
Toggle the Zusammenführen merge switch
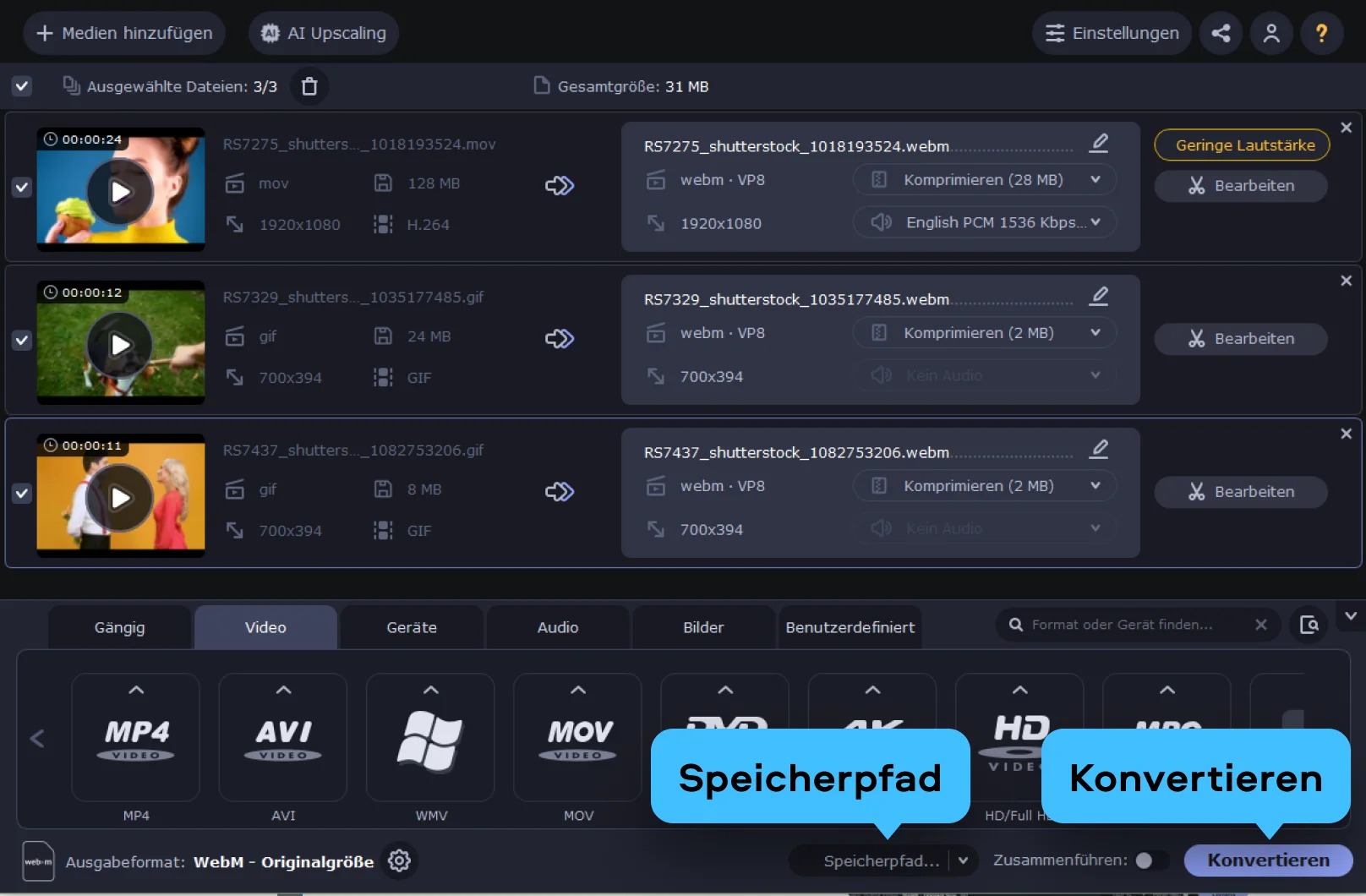point(1150,860)
